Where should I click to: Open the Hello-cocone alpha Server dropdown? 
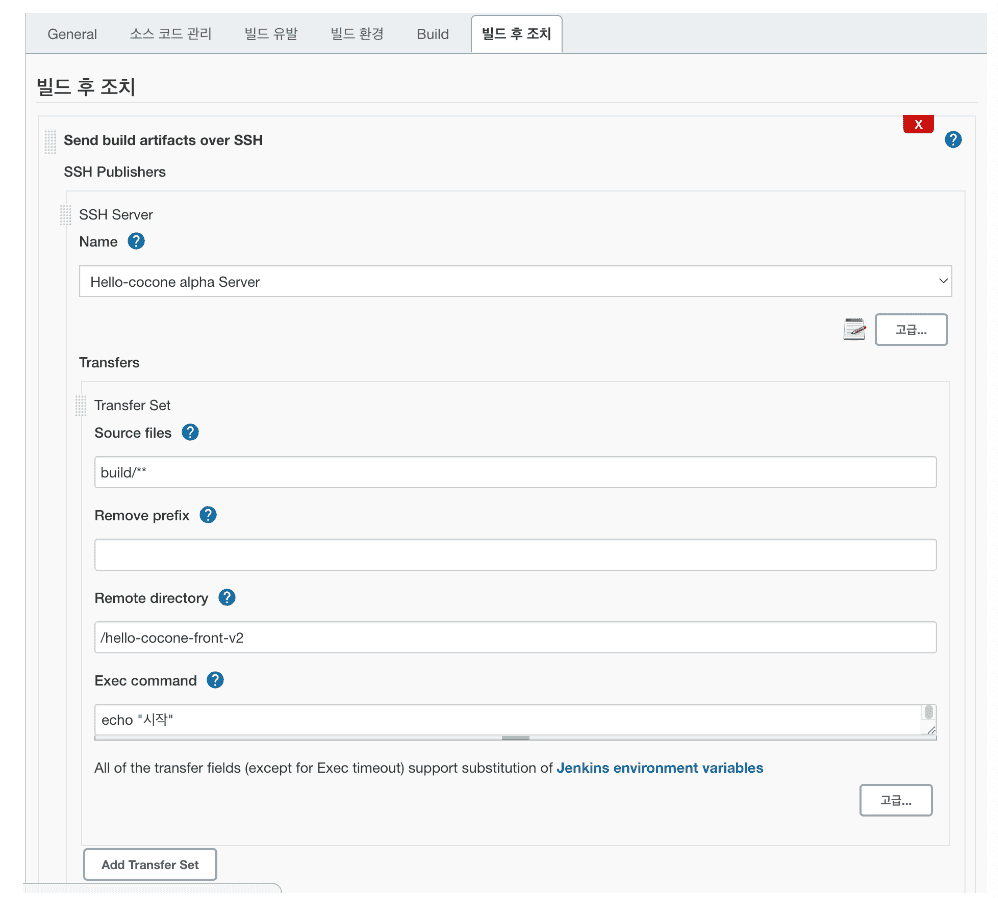[515, 281]
